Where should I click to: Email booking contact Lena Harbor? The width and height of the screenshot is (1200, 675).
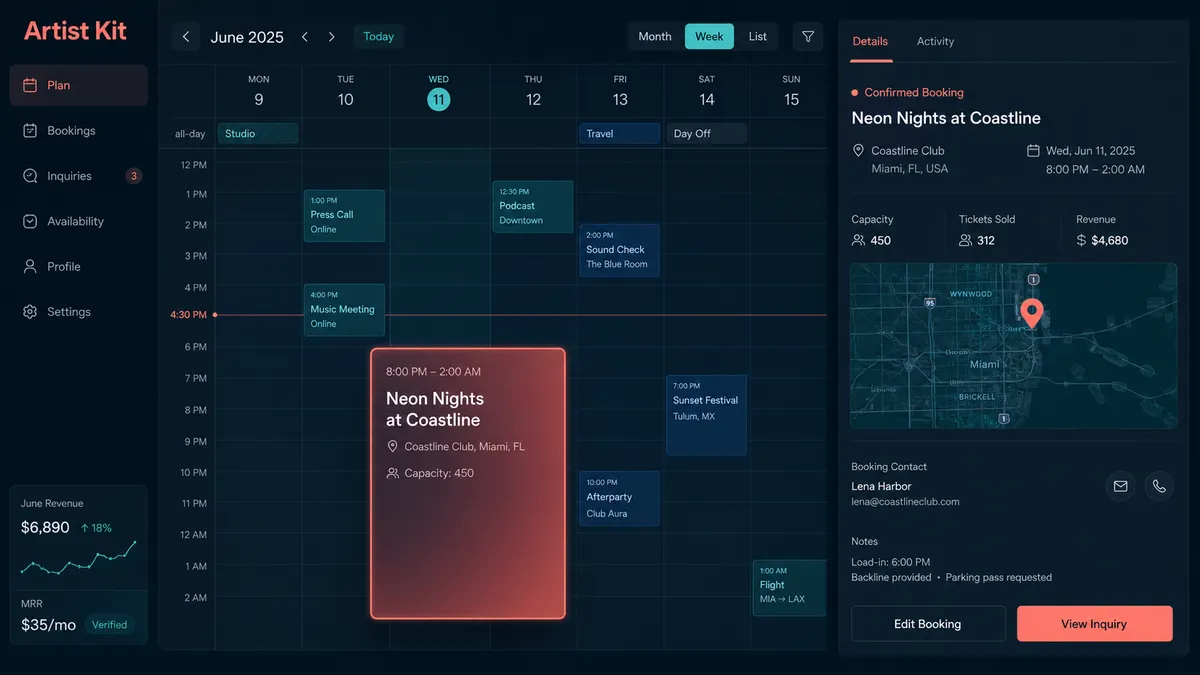click(1121, 486)
